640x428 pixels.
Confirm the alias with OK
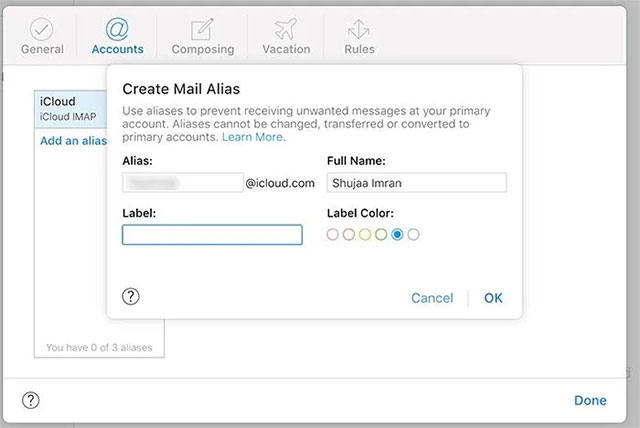[x=493, y=298]
